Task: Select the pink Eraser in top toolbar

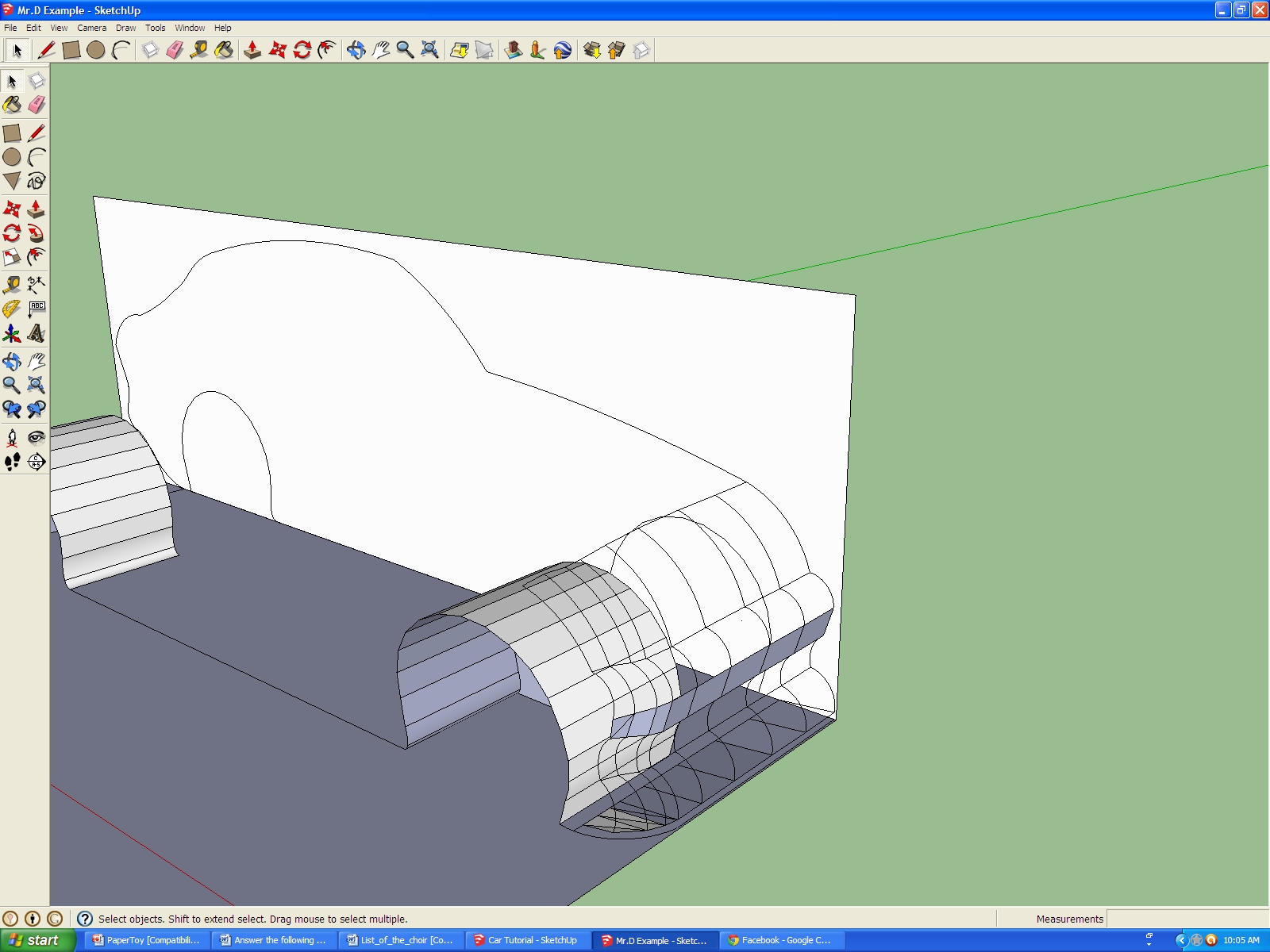Action: [x=175, y=50]
